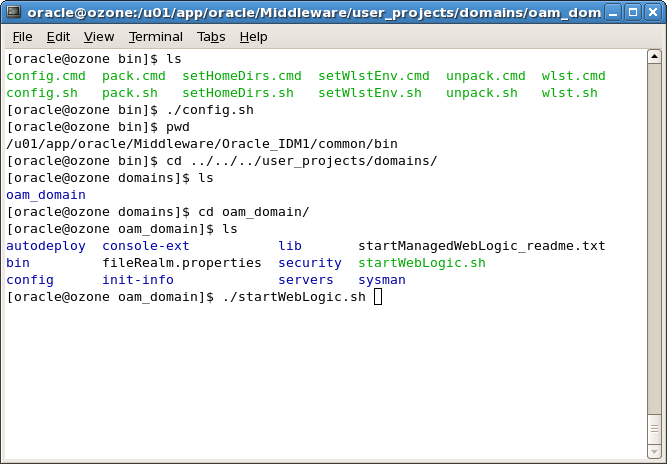Click setWlstEnv.sh in the listing

click(x=370, y=93)
